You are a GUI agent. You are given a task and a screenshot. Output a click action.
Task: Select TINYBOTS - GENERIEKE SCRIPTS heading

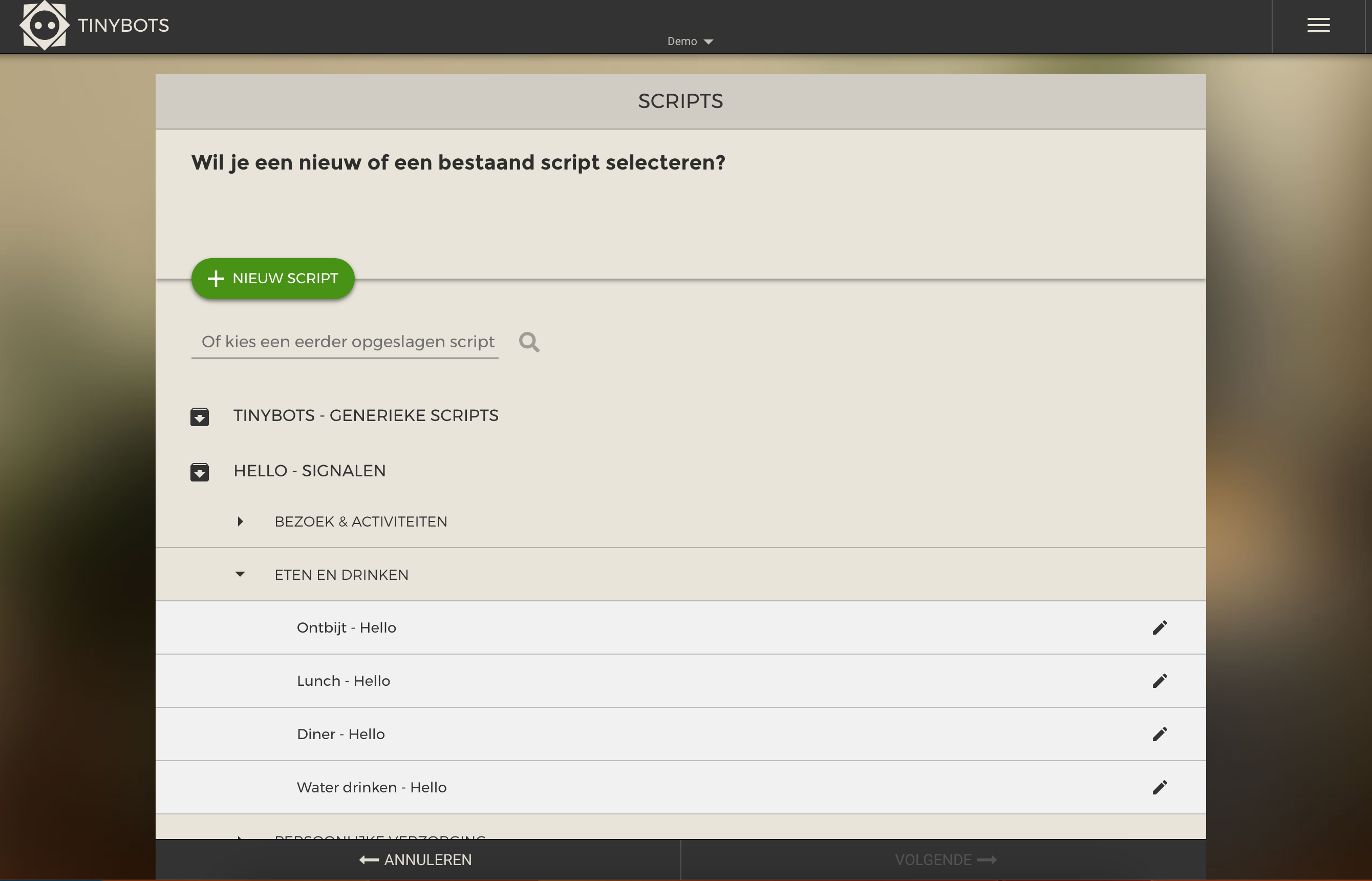click(366, 415)
